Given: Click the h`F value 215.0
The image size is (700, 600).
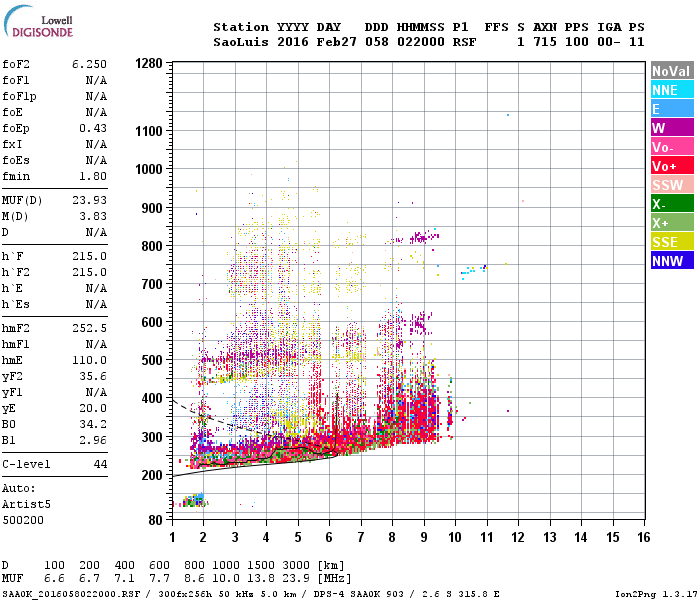Looking at the screenshot, I should [x=89, y=256].
